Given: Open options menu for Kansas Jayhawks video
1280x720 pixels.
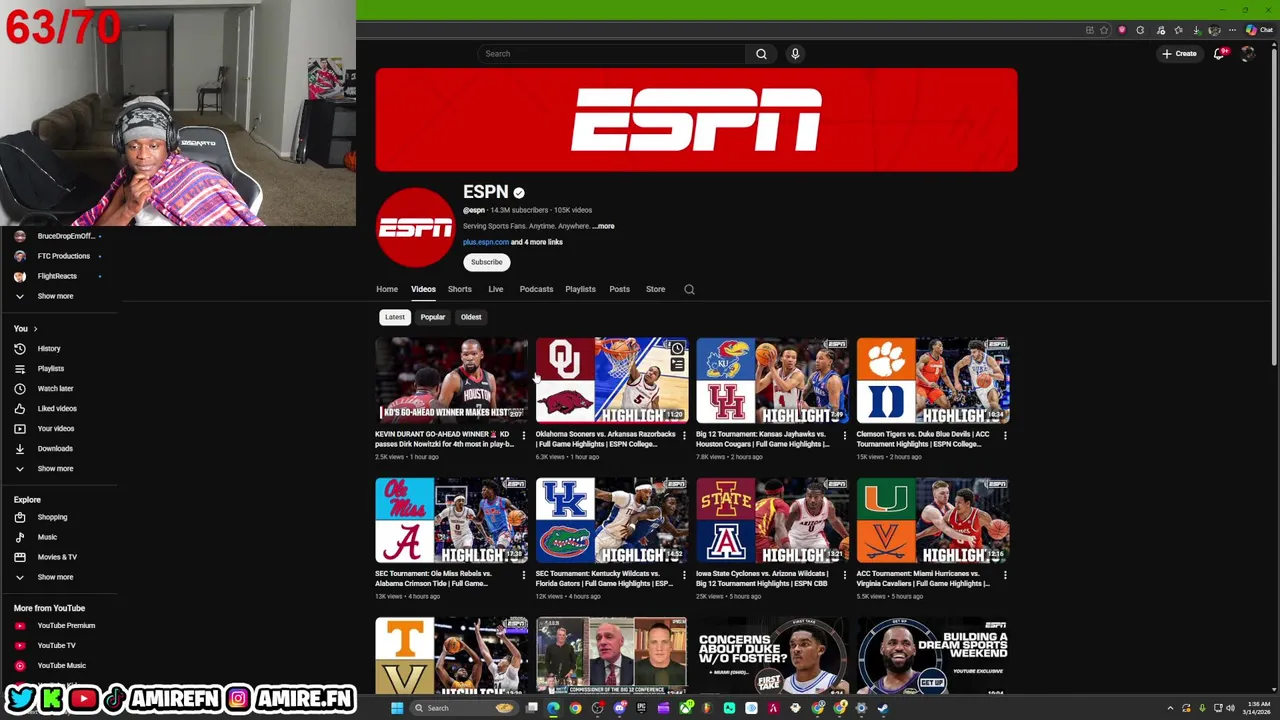Looking at the screenshot, I should (844, 435).
